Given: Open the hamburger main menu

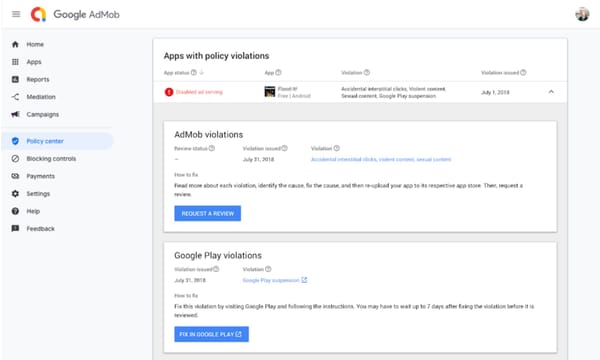Looking at the screenshot, I should tap(16, 14).
